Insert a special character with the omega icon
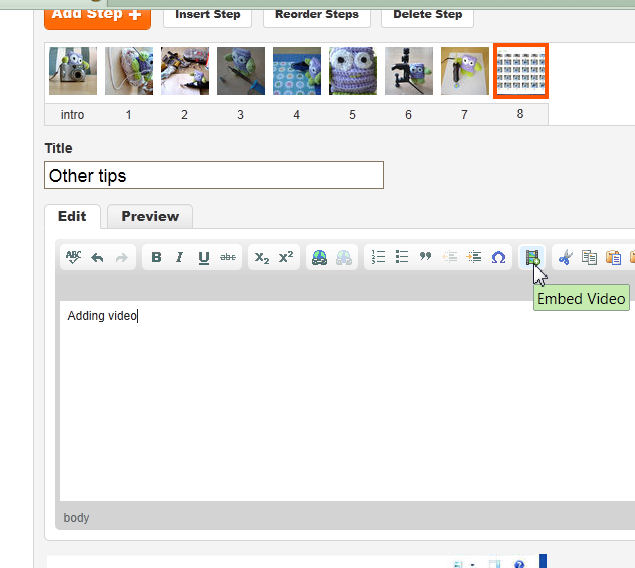 [498, 257]
